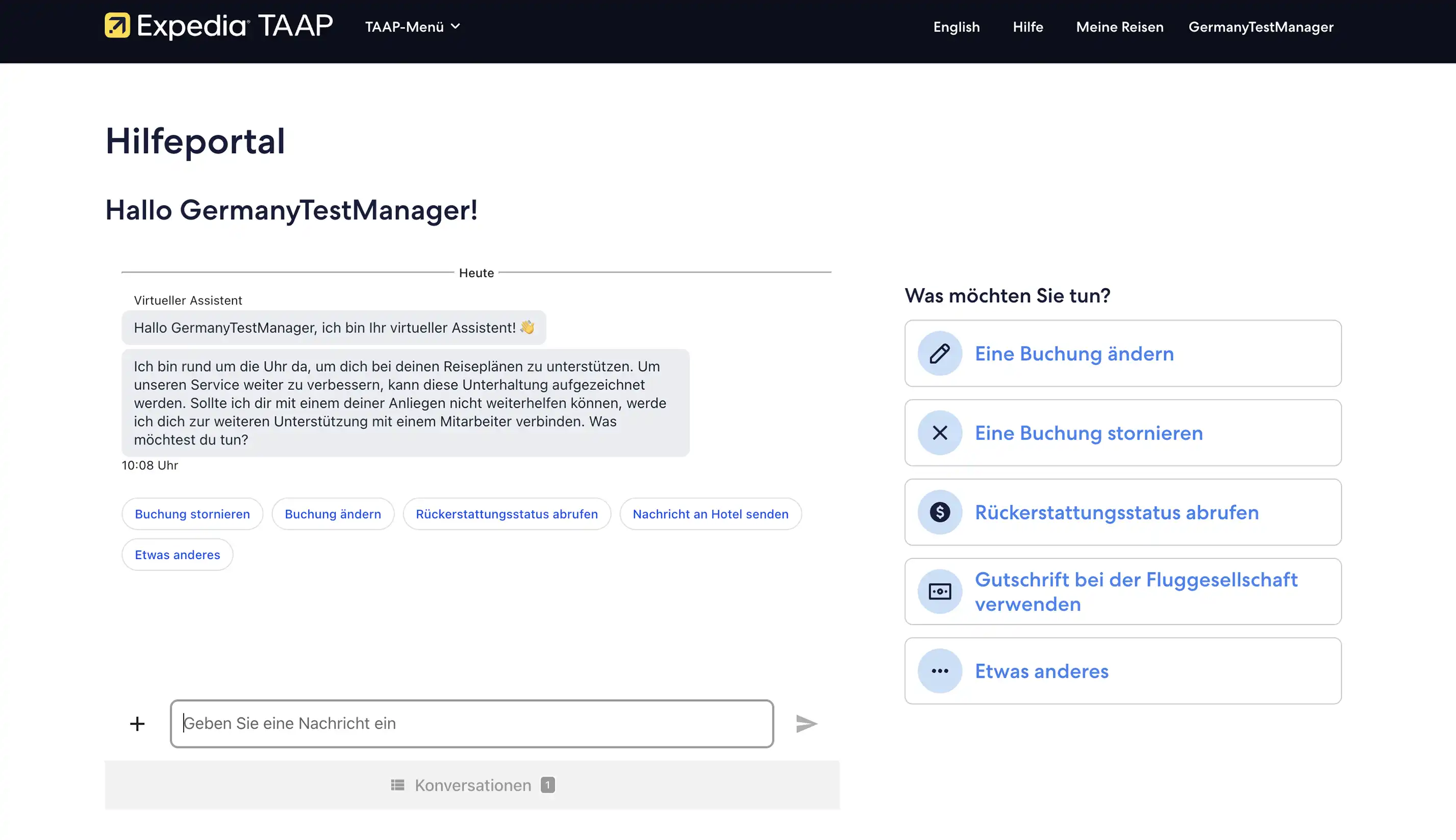
Task: Click the Hallo GermanyTestManager! heading
Action: point(291,210)
